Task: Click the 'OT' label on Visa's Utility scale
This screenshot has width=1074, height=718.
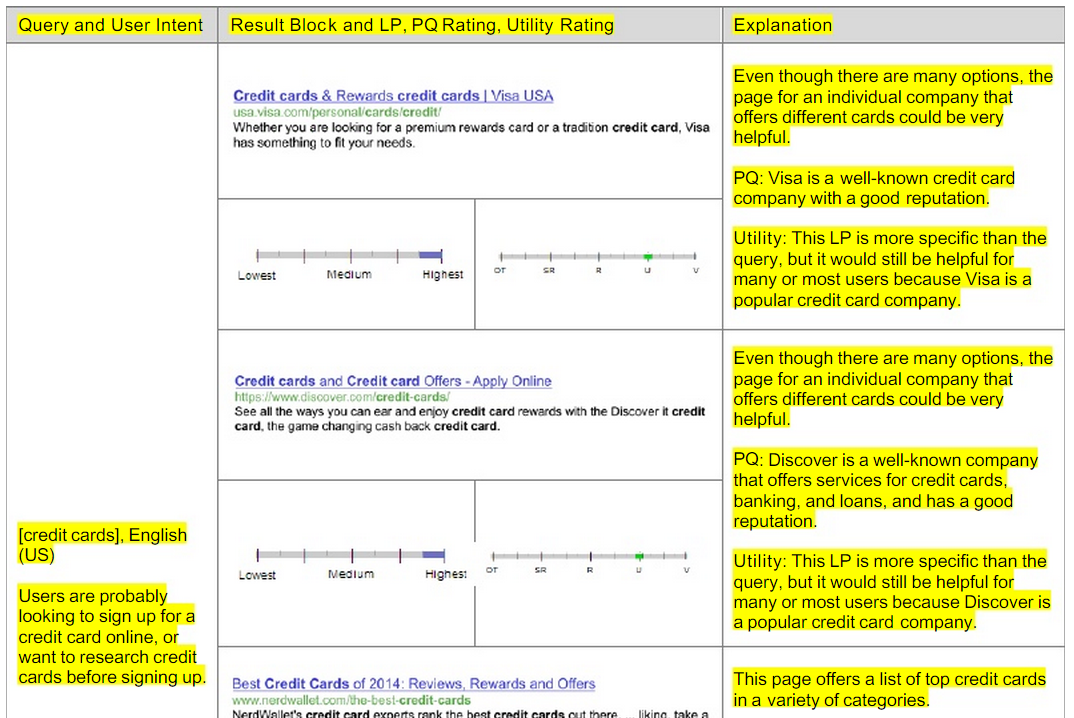Action: 500,271
